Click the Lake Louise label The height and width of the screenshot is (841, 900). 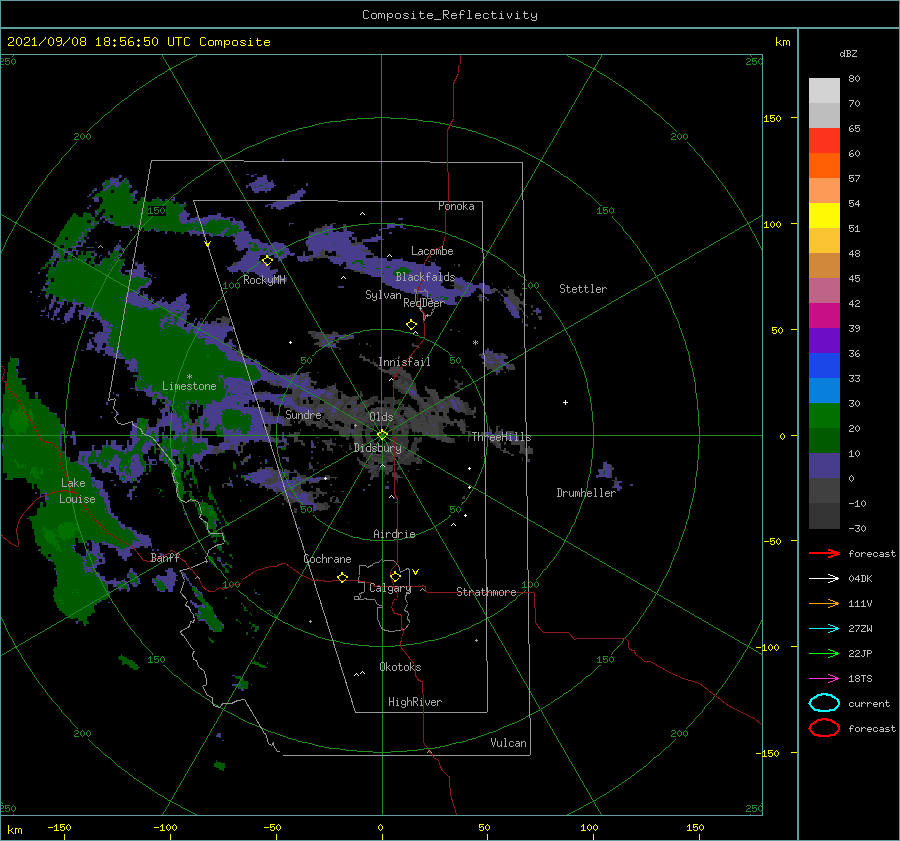click(77, 491)
